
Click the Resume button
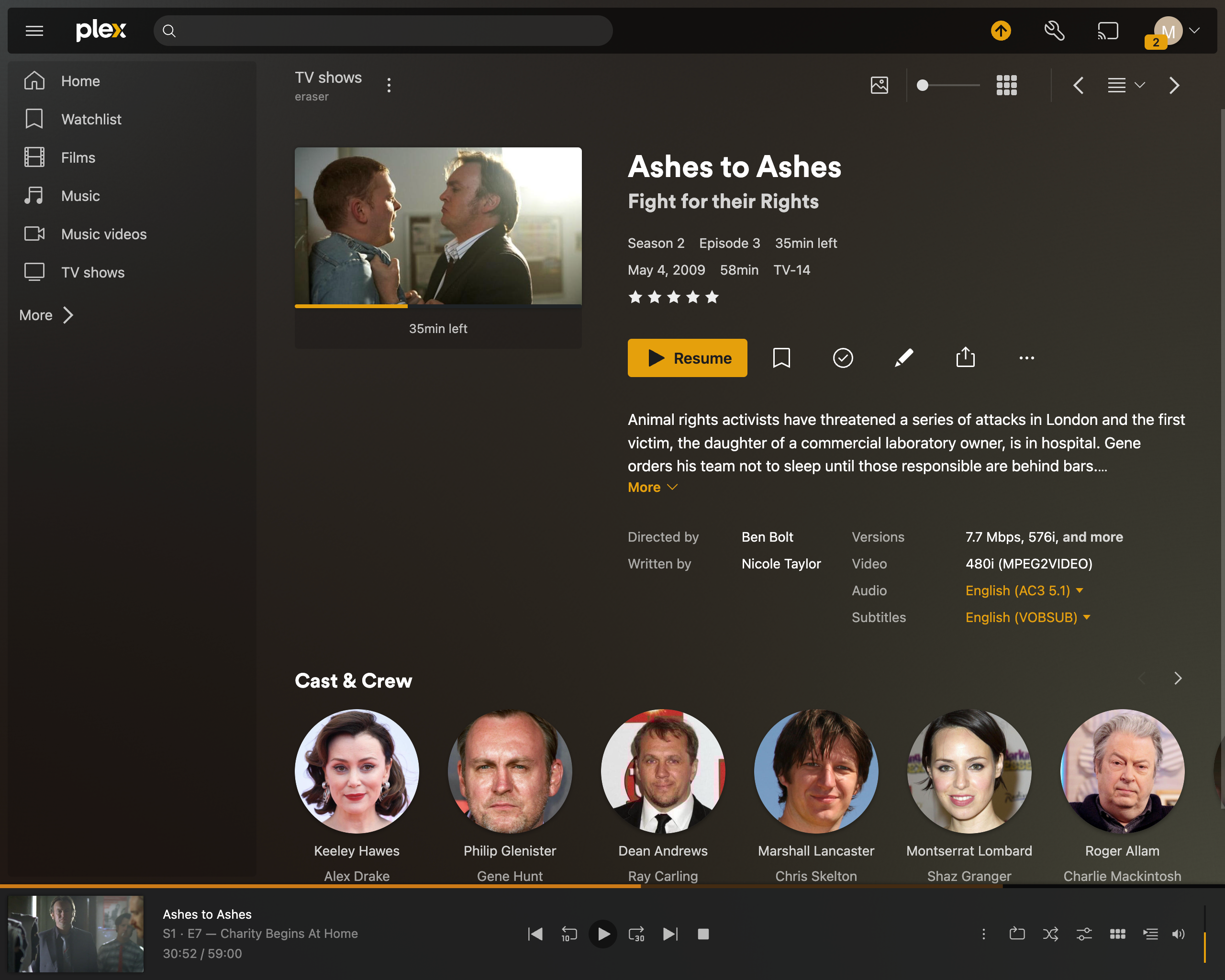(687, 358)
